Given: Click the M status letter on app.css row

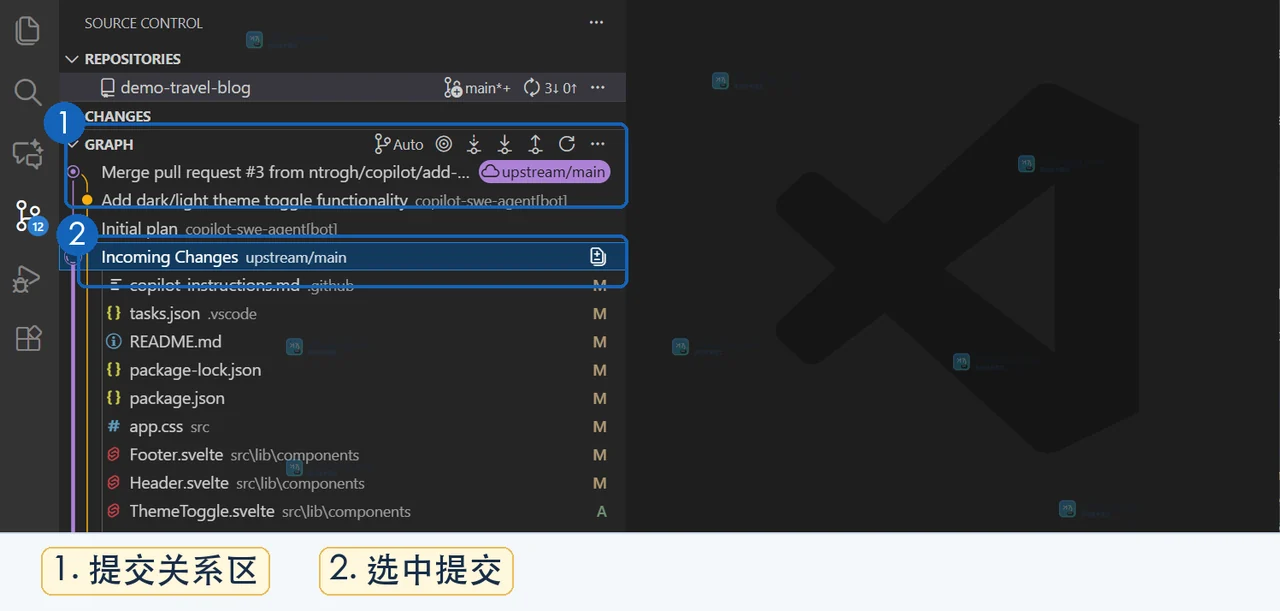Looking at the screenshot, I should [x=600, y=426].
